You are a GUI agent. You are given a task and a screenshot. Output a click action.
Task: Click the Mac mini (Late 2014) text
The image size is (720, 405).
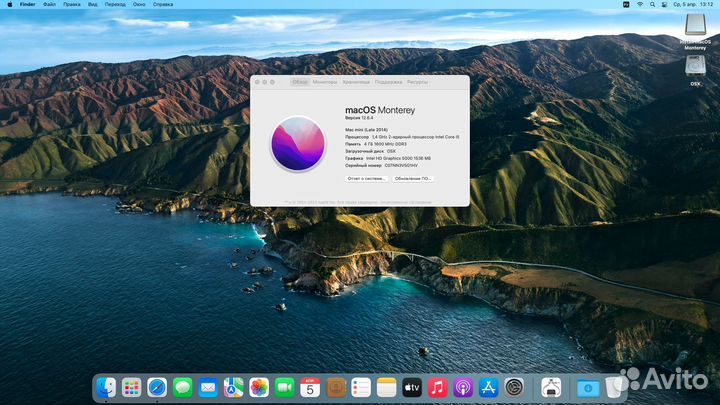(366, 130)
